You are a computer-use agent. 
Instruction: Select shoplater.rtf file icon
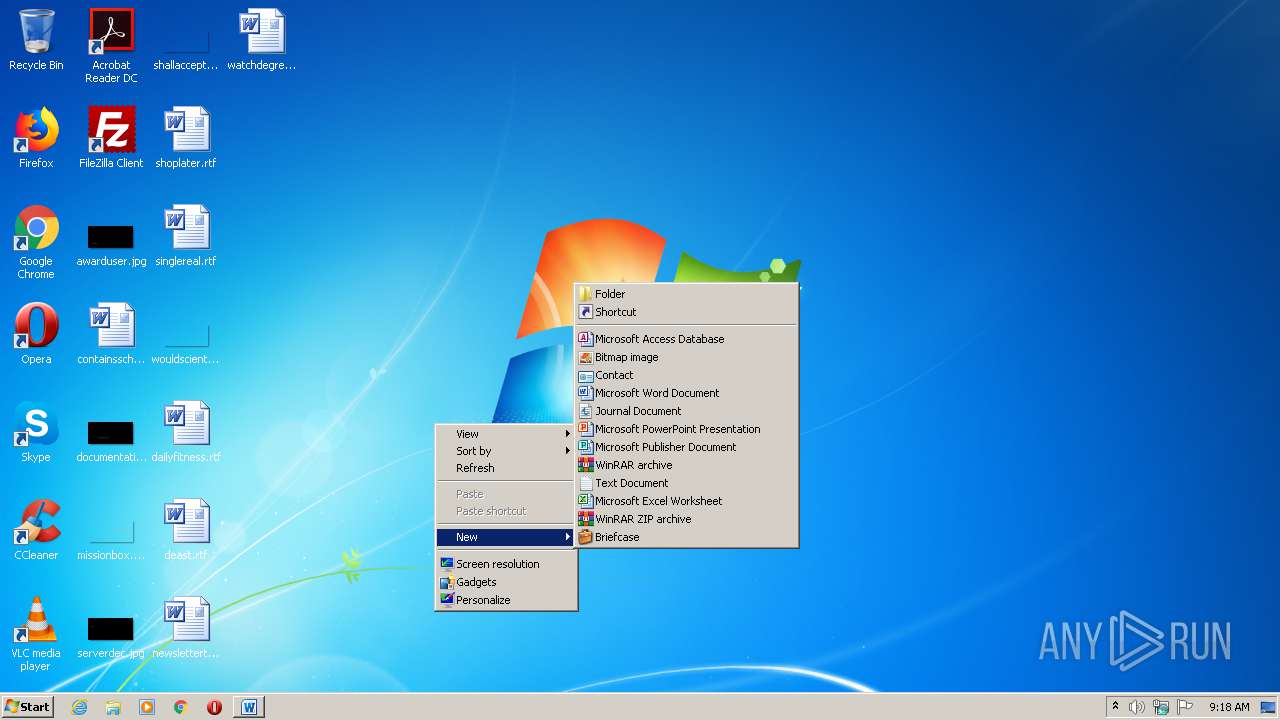[x=186, y=138]
